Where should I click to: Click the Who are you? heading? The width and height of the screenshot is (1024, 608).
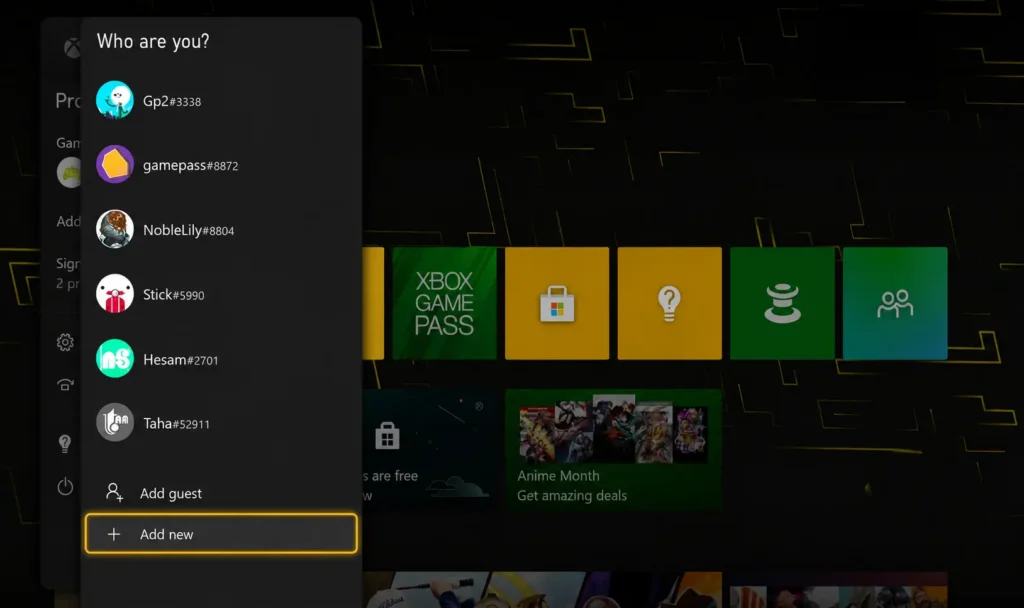tap(153, 41)
